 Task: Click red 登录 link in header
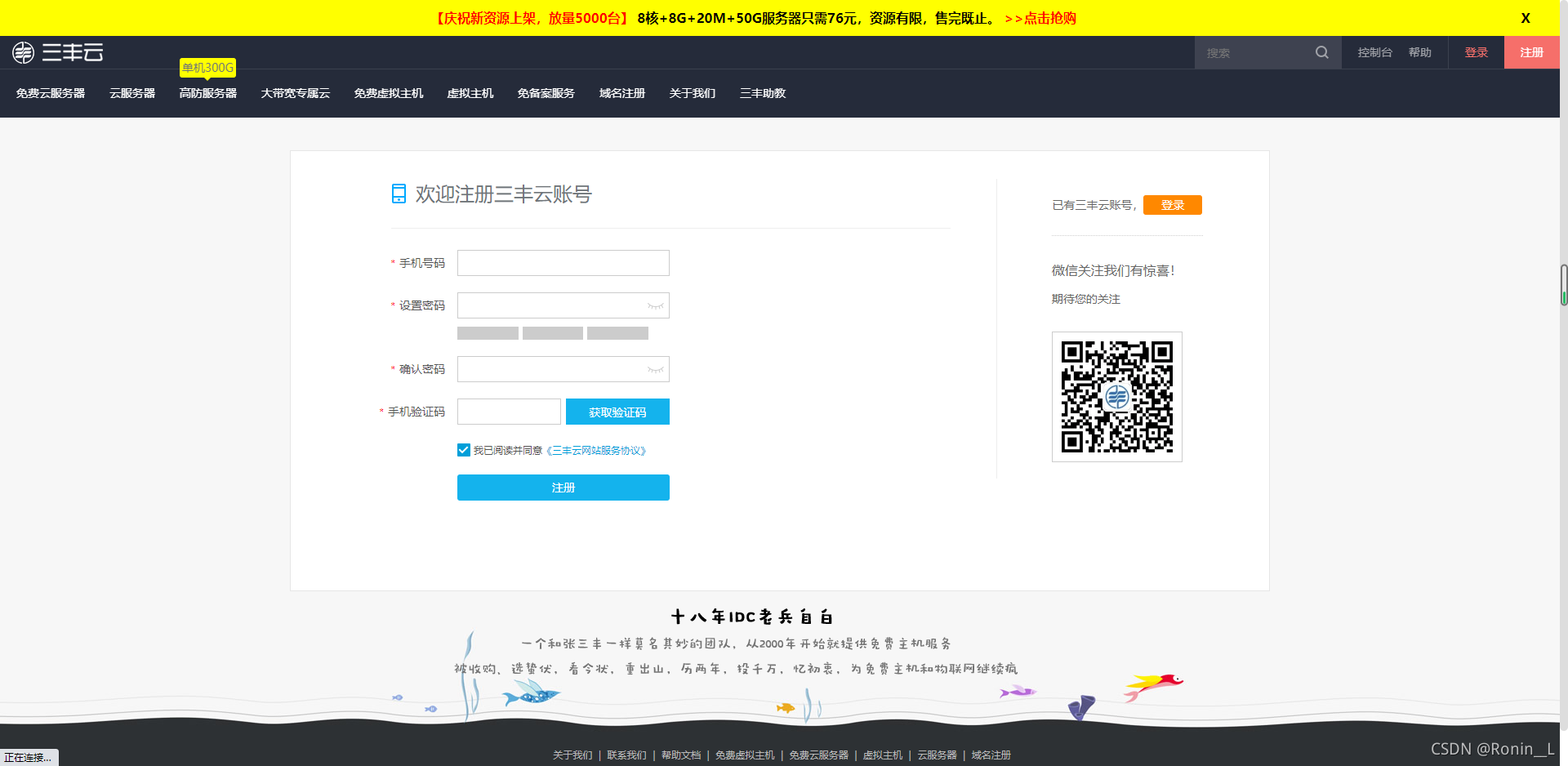pos(1477,52)
